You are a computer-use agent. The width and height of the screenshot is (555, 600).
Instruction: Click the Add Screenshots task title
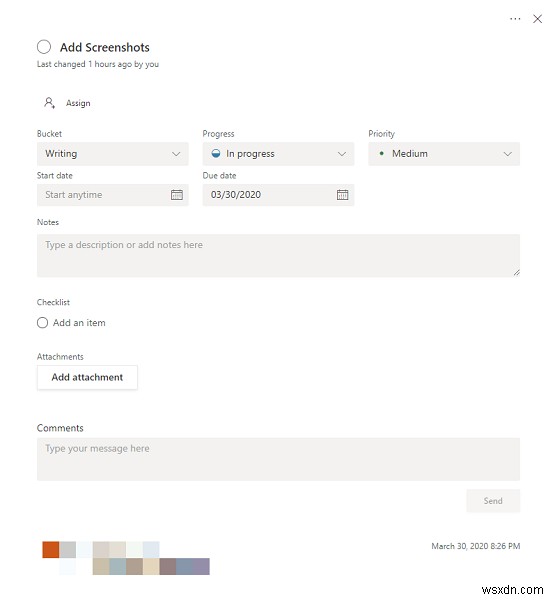pos(104,47)
